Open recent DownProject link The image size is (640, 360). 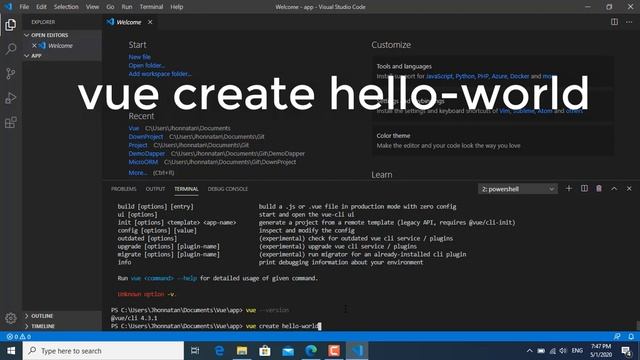click(x=146, y=137)
